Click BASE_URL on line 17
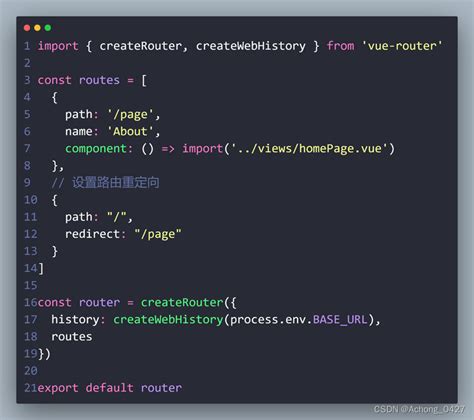The image size is (474, 420). (x=340, y=320)
